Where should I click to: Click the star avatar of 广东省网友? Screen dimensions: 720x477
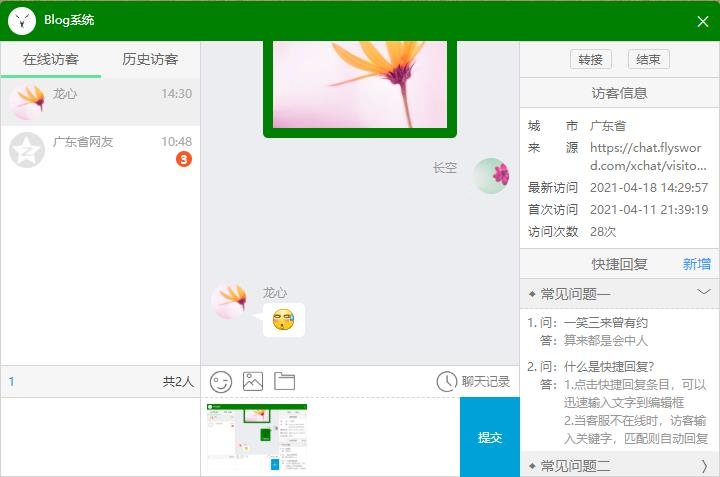tap(26, 150)
